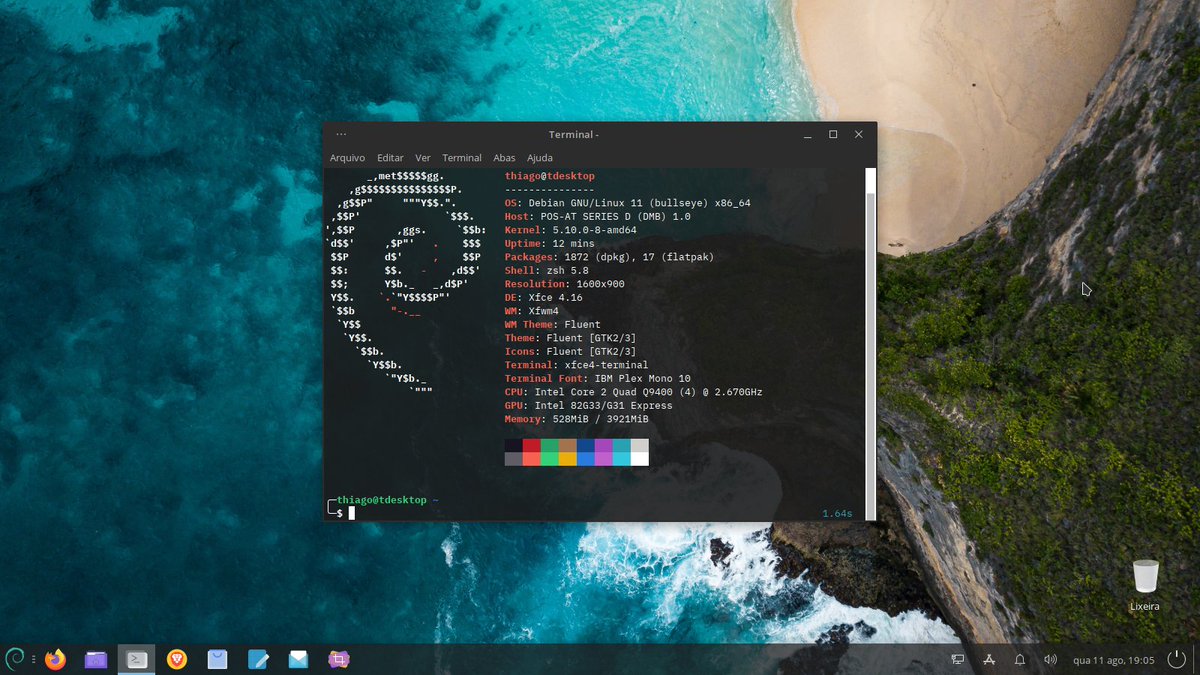Open the purple file manager in the taskbar
The height and width of the screenshot is (675, 1200).
[x=95, y=659]
